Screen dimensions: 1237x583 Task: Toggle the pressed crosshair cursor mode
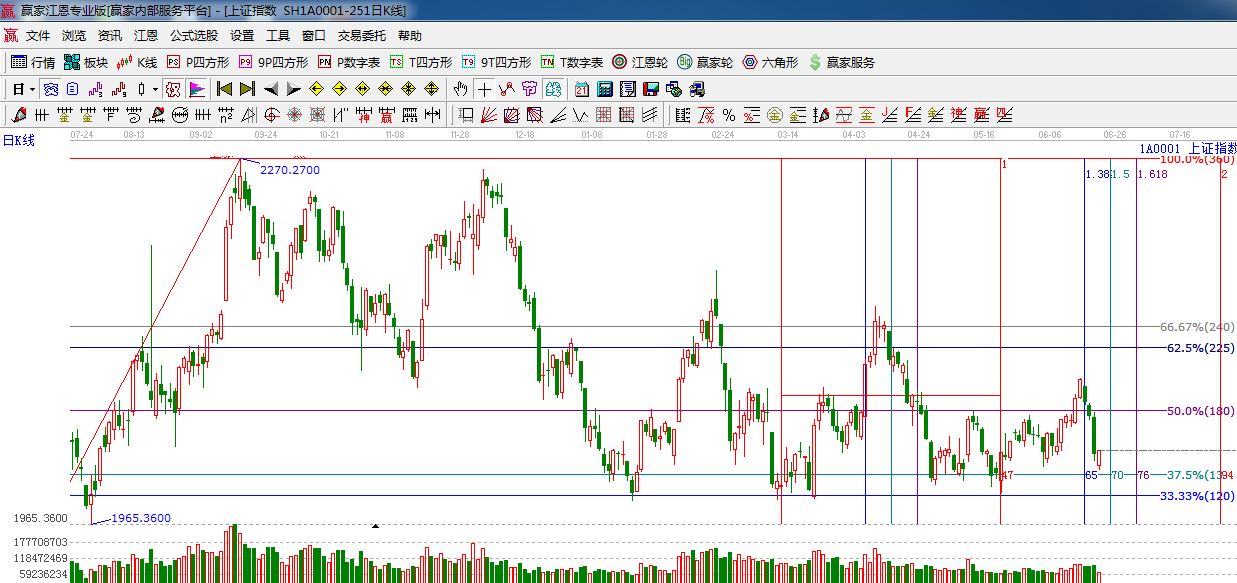[173, 89]
